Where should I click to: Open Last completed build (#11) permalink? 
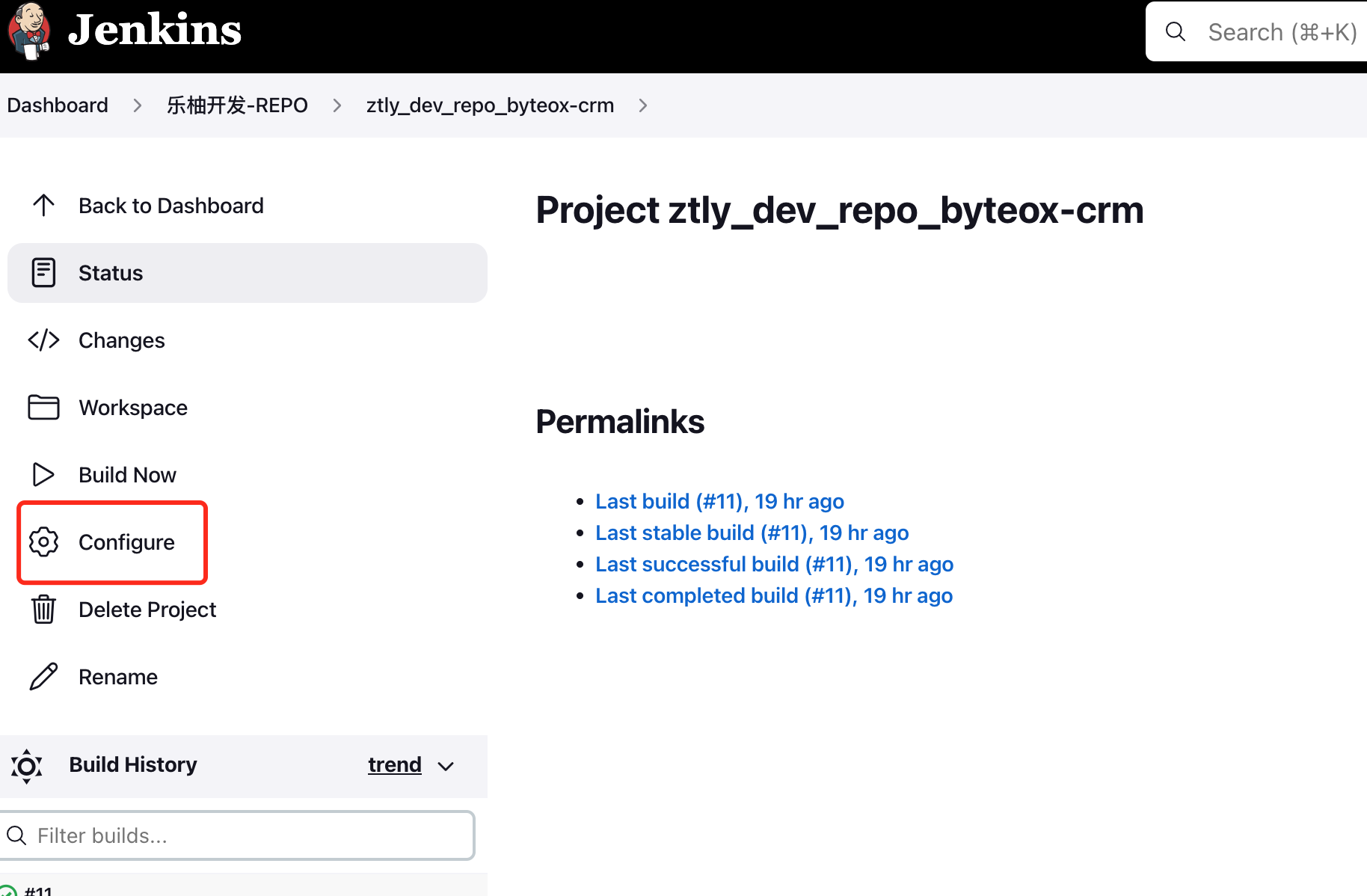(774, 595)
